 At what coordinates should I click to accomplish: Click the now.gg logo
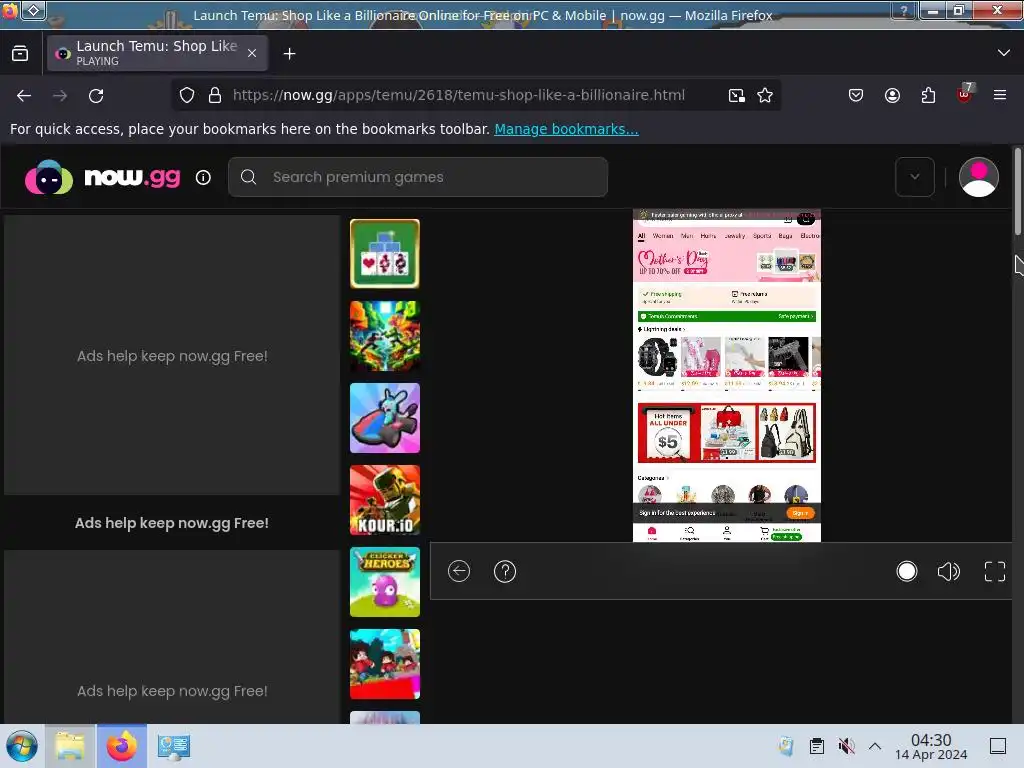[x=103, y=177]
